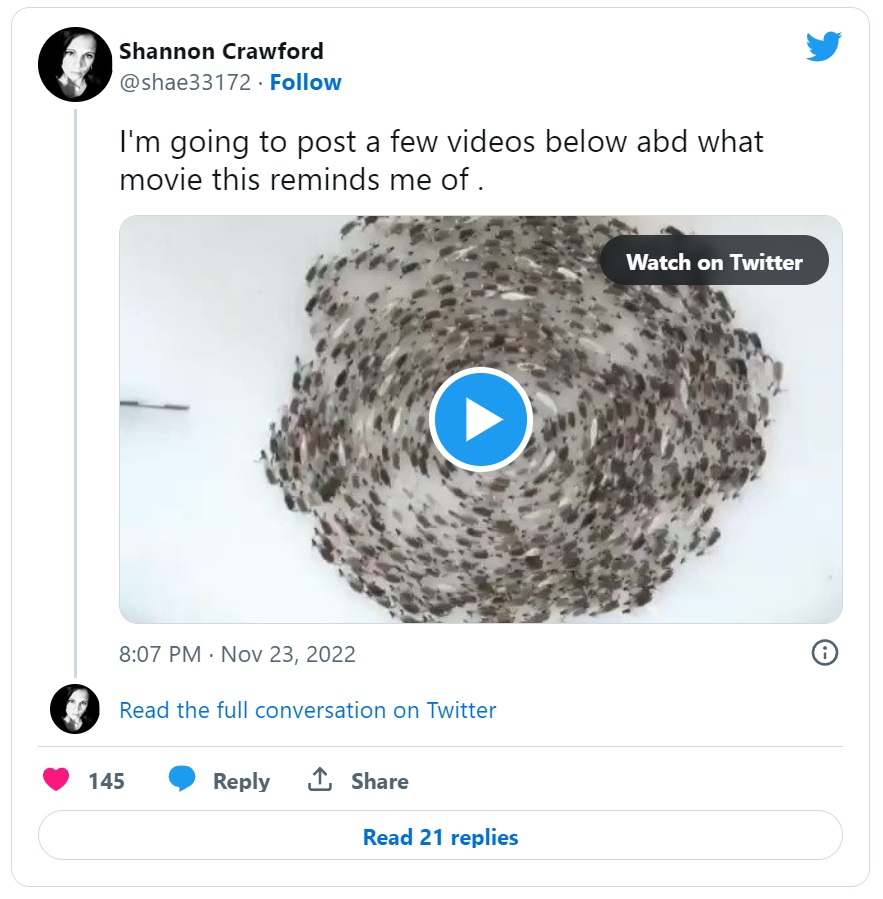Image resolution: width=883 pixels, height=899 pixels.
Task: Open the 8:07 PM Nov 23, 2022 timestamp
Action: (x=237, y=654)
